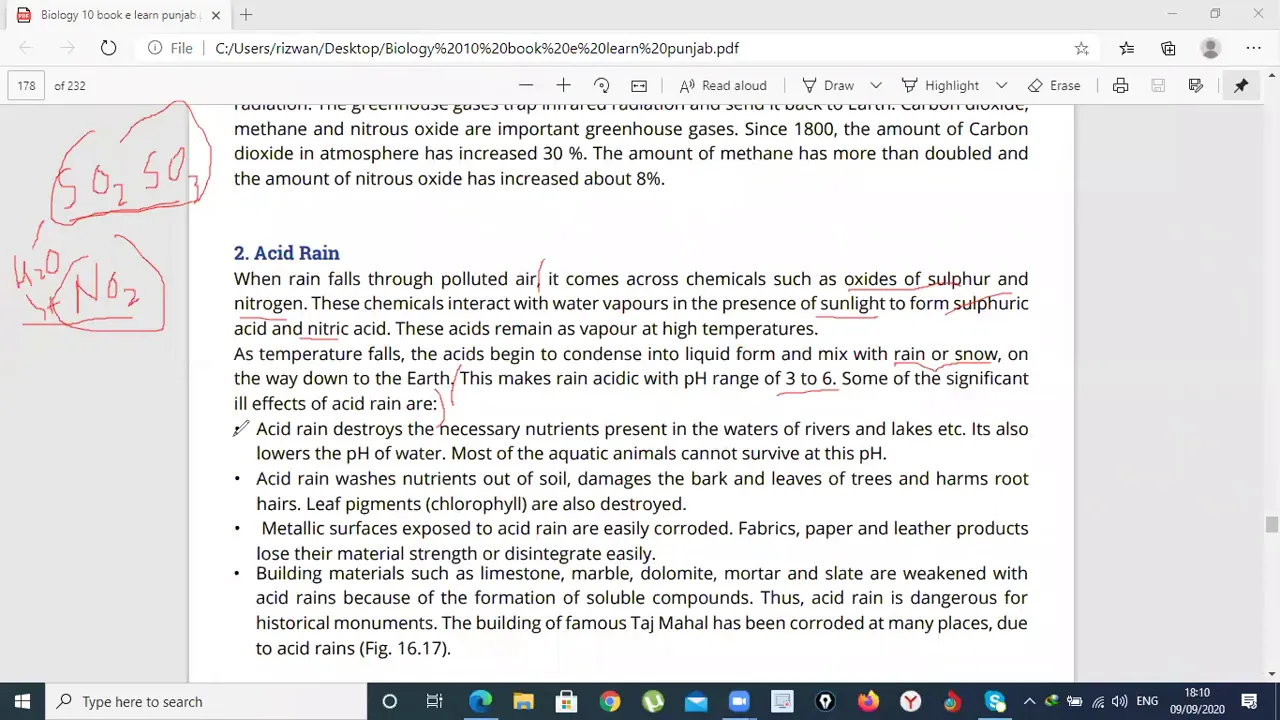Select the Draw tool

coord(829,86)
